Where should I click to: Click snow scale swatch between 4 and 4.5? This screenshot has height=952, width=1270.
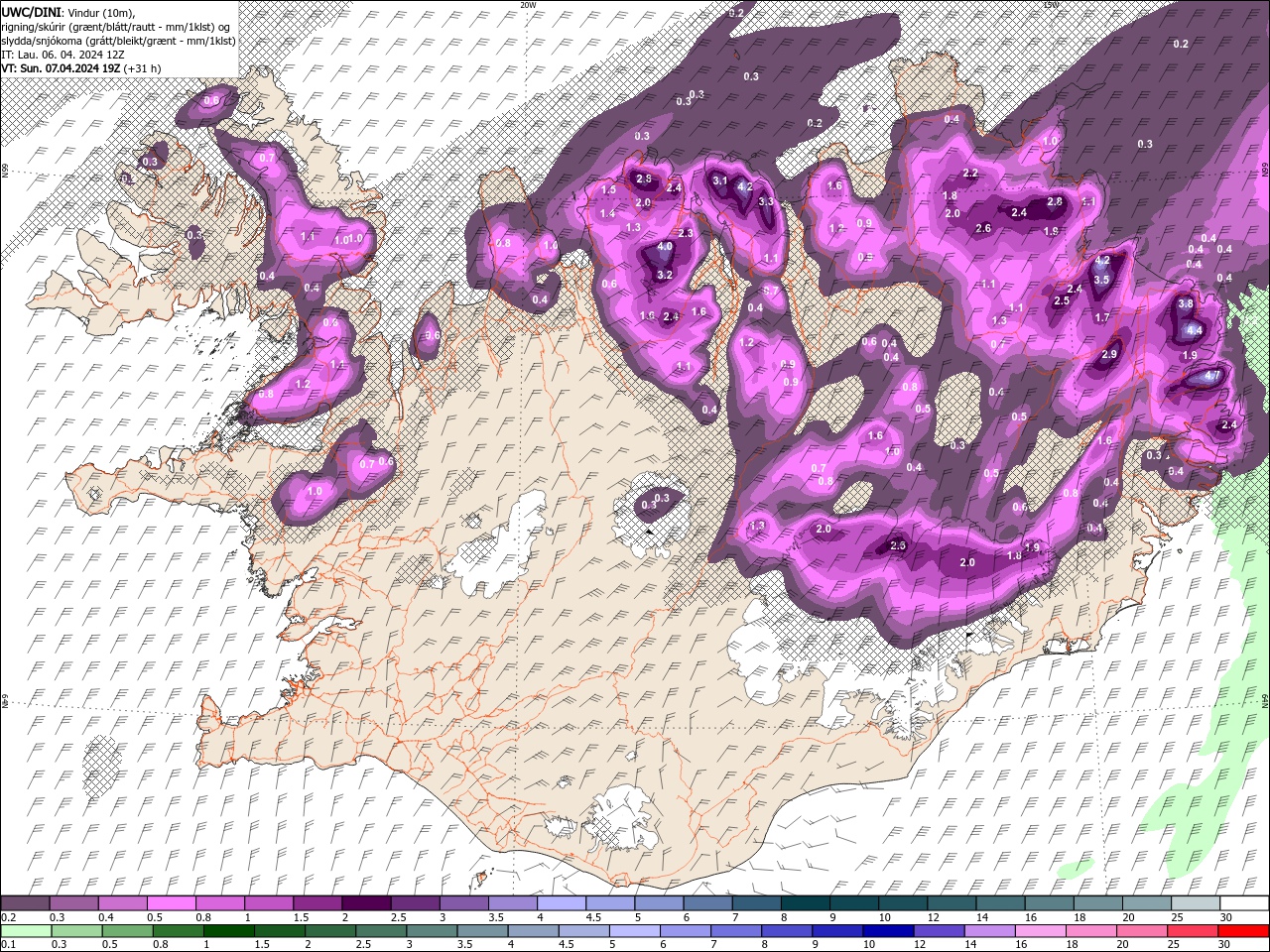coord(562,903)
